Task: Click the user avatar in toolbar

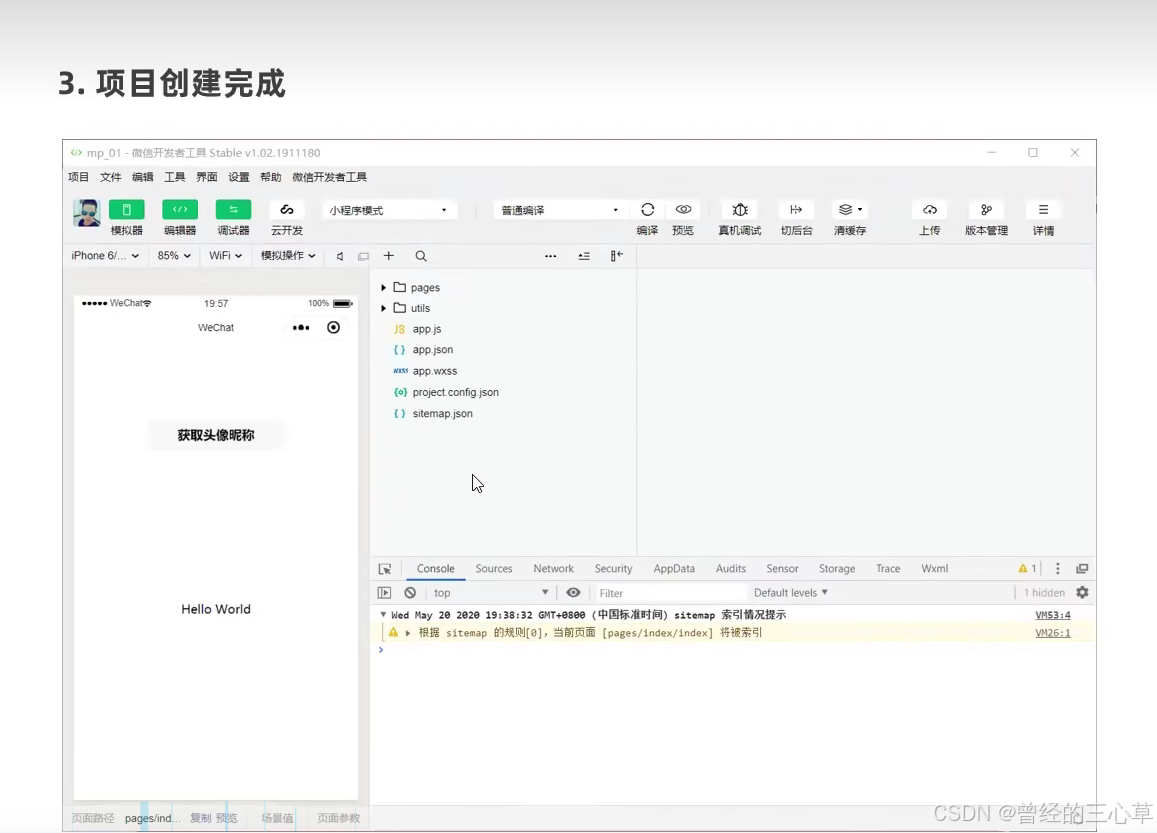Action: [x=87, y=213]
